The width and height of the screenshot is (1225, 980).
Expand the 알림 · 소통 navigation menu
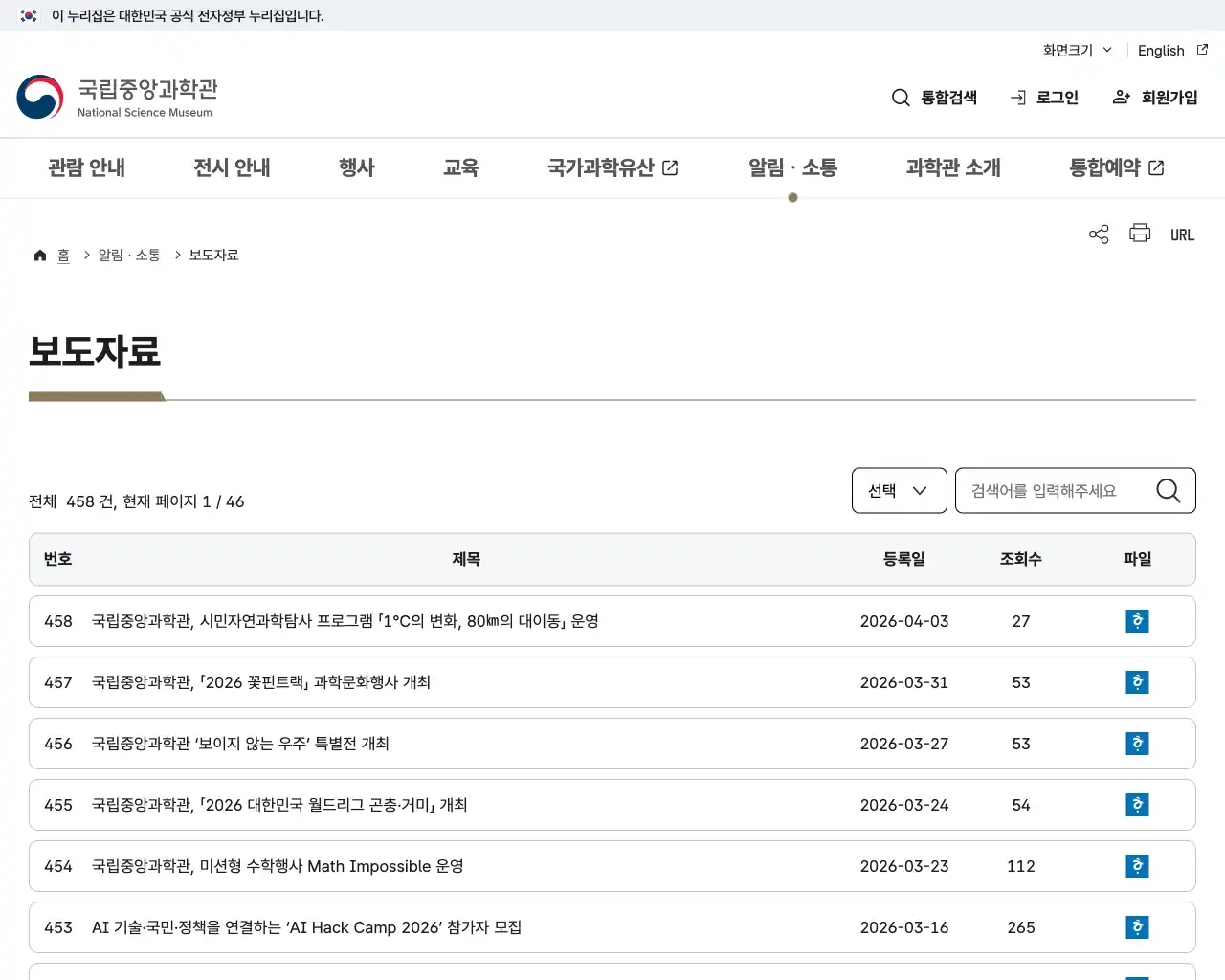792,167
